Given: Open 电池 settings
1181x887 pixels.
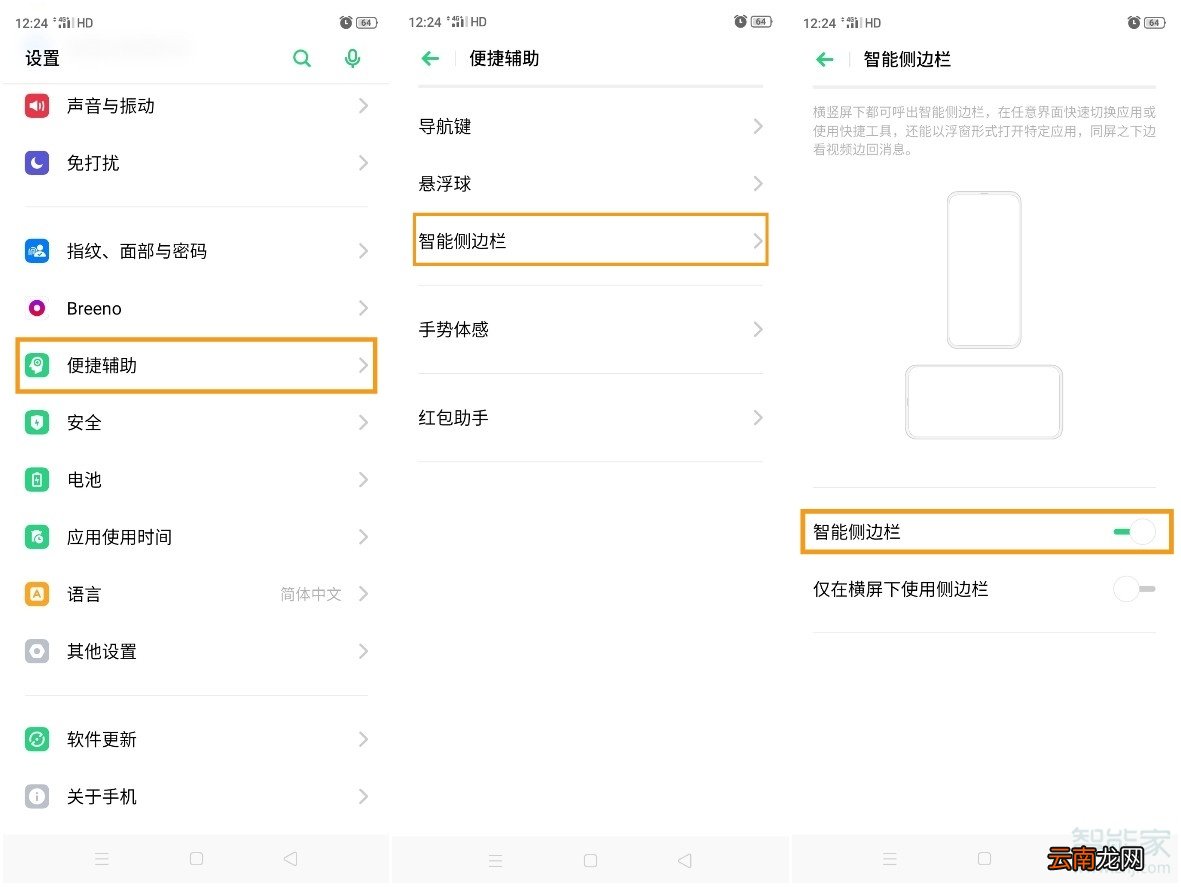Looking at the screenshot, I should tap(196, 480).
